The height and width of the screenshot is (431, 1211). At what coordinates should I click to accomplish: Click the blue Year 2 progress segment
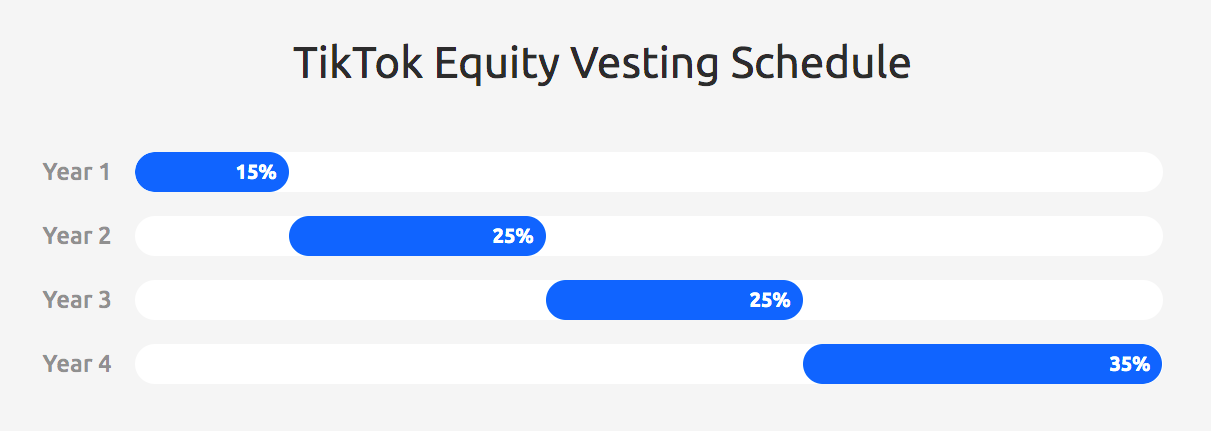point(417,236)
